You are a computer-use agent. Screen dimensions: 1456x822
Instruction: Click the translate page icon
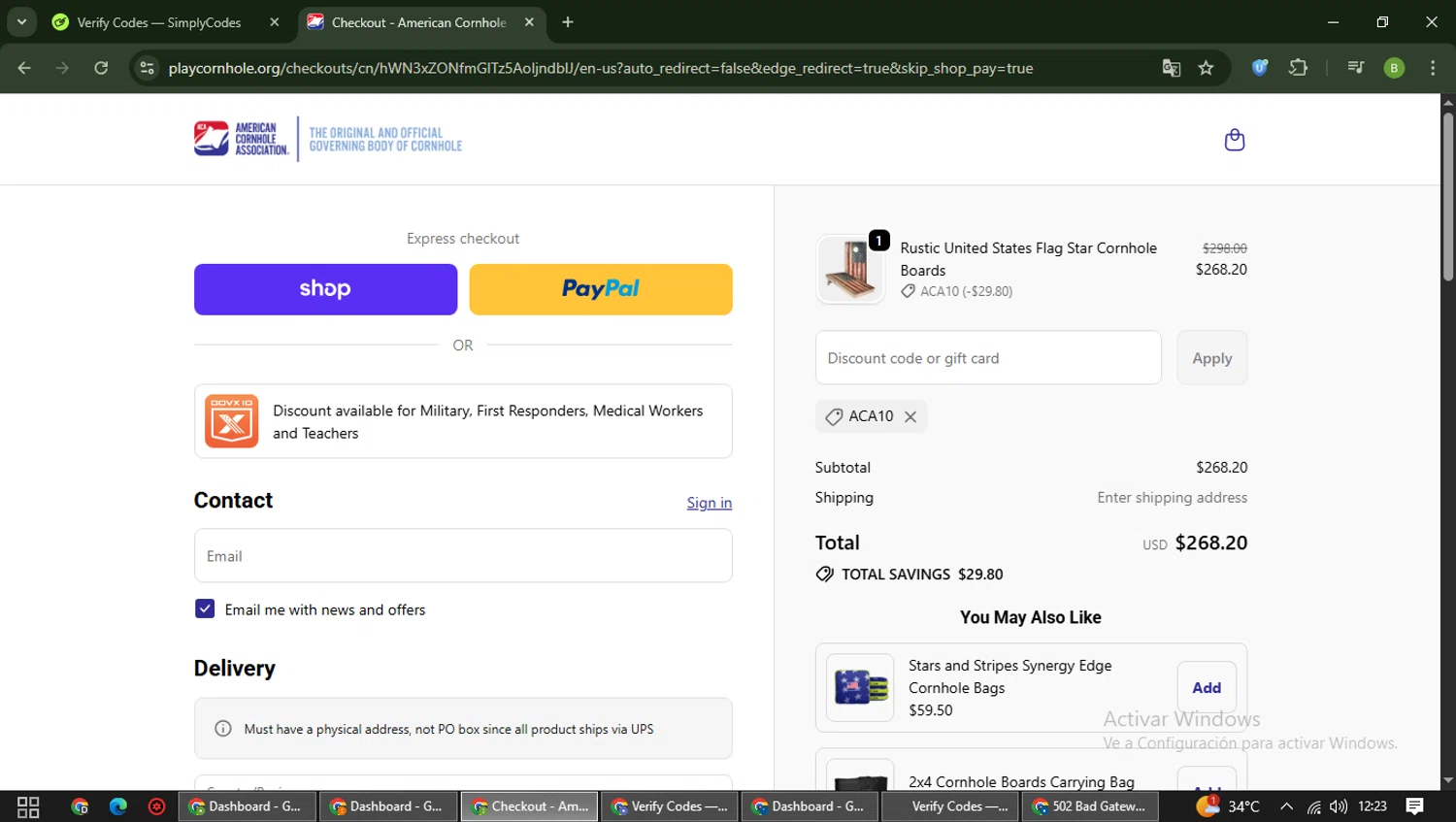1171,68
